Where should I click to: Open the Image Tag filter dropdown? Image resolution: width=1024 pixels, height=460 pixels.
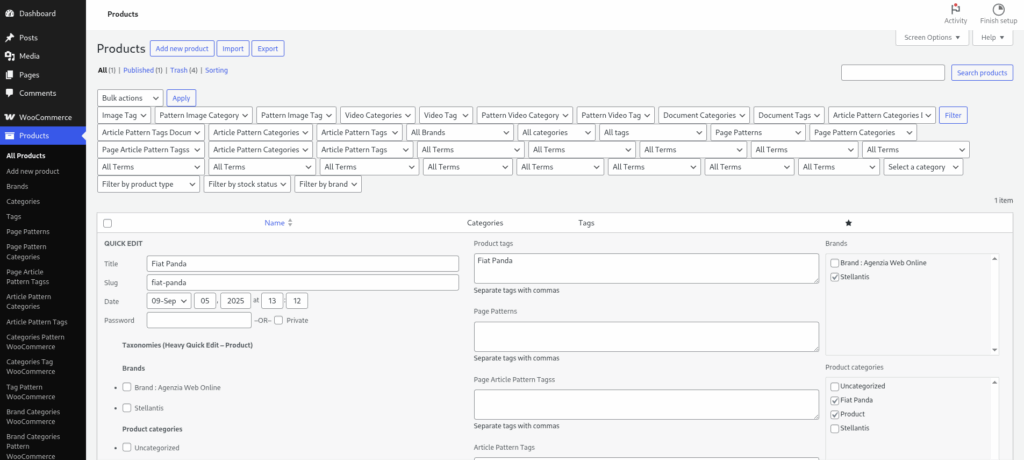[124, 115]
